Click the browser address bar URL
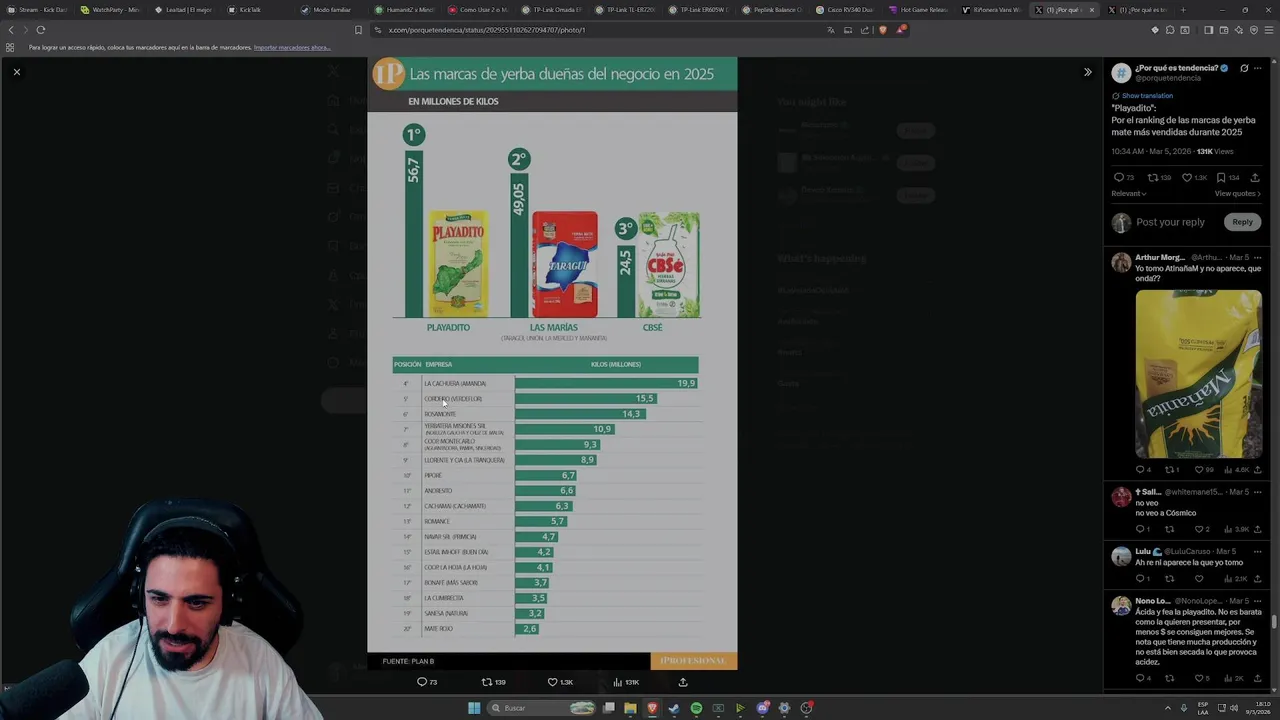 tap(486, 30)
